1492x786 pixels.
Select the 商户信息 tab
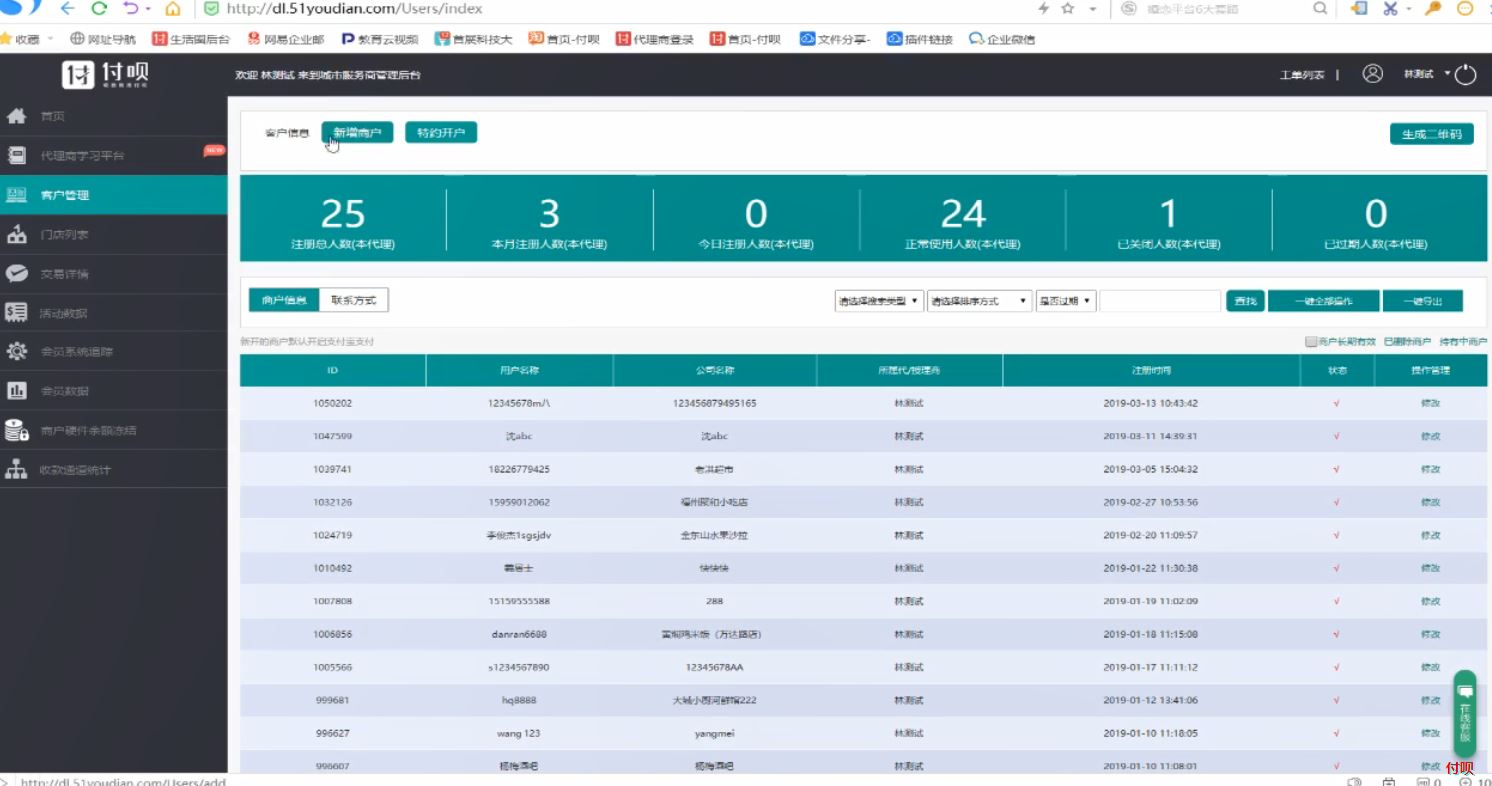tap(284, 300)
